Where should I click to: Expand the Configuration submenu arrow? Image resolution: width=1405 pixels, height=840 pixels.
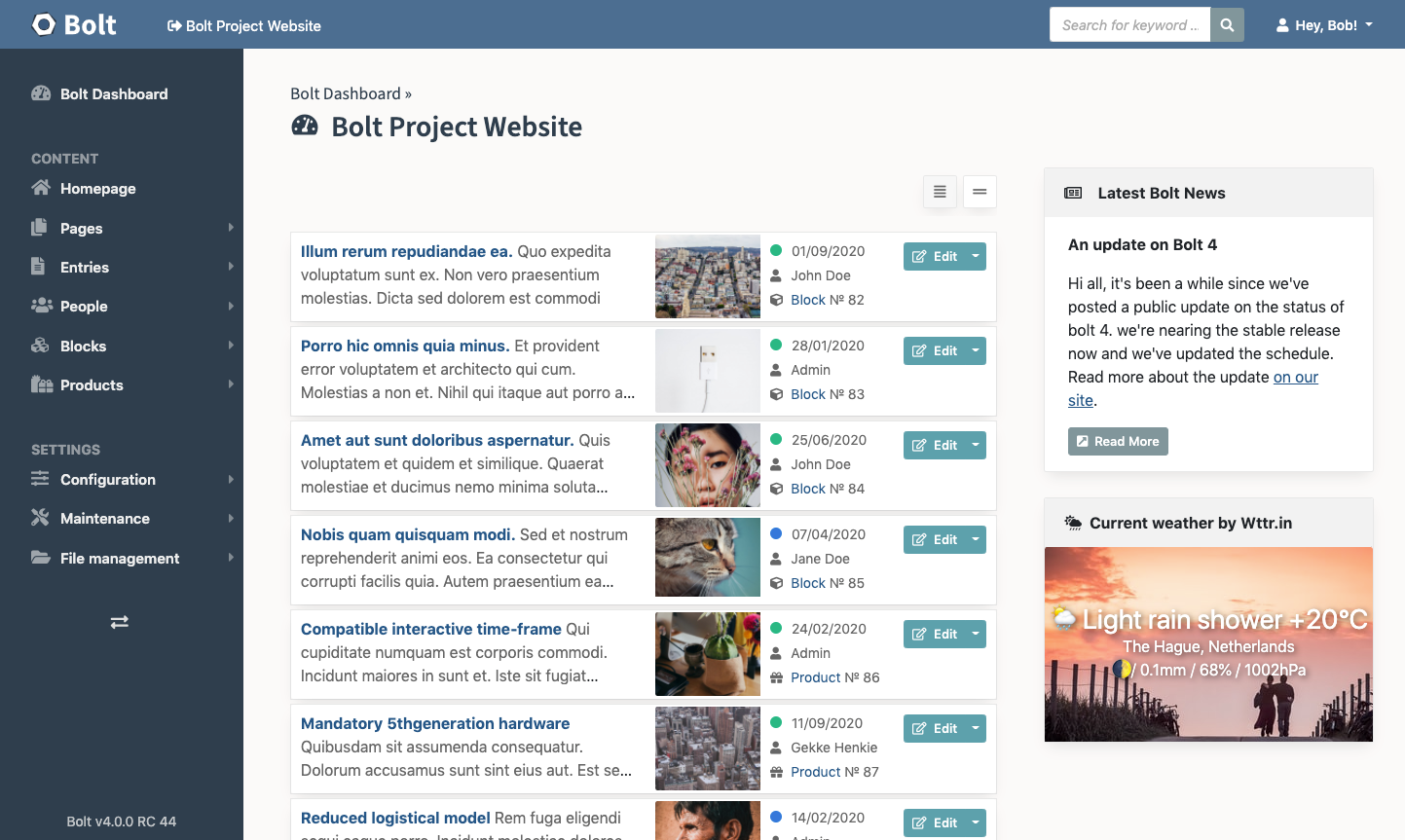click(x=231, y=479)
